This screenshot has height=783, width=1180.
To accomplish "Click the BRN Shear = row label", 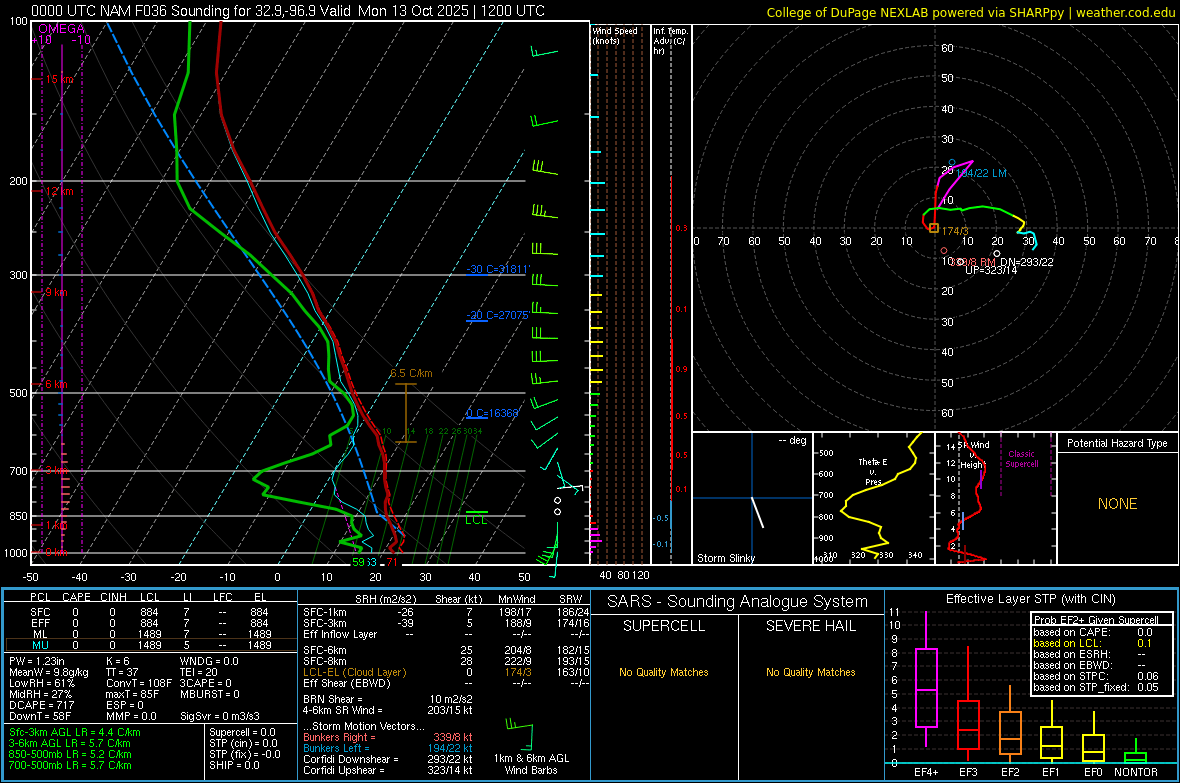I will point(333,699).
